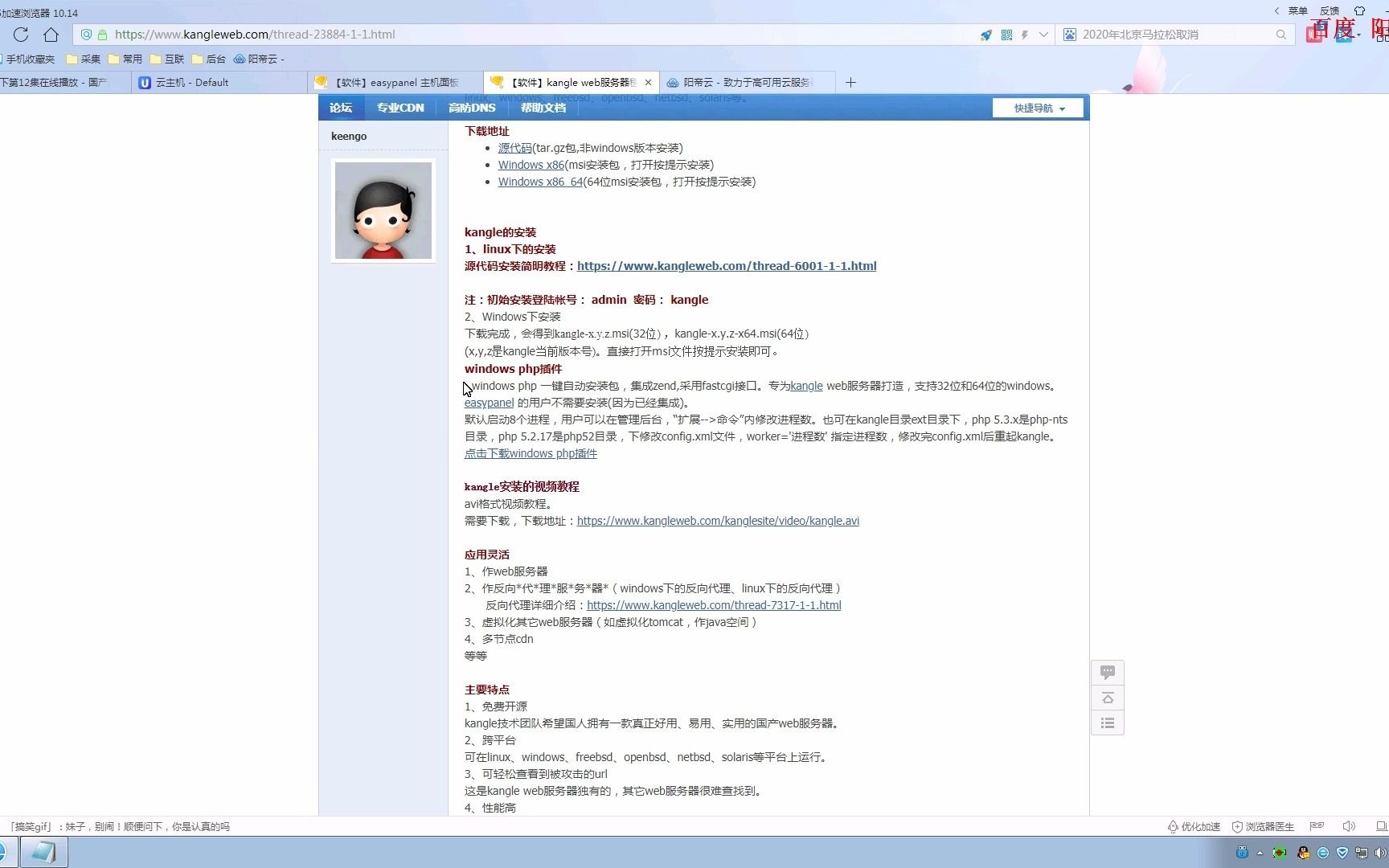Click the keengo username
Screen dimensions: 1389x868
pyautogui.click(x=349, y=136)
